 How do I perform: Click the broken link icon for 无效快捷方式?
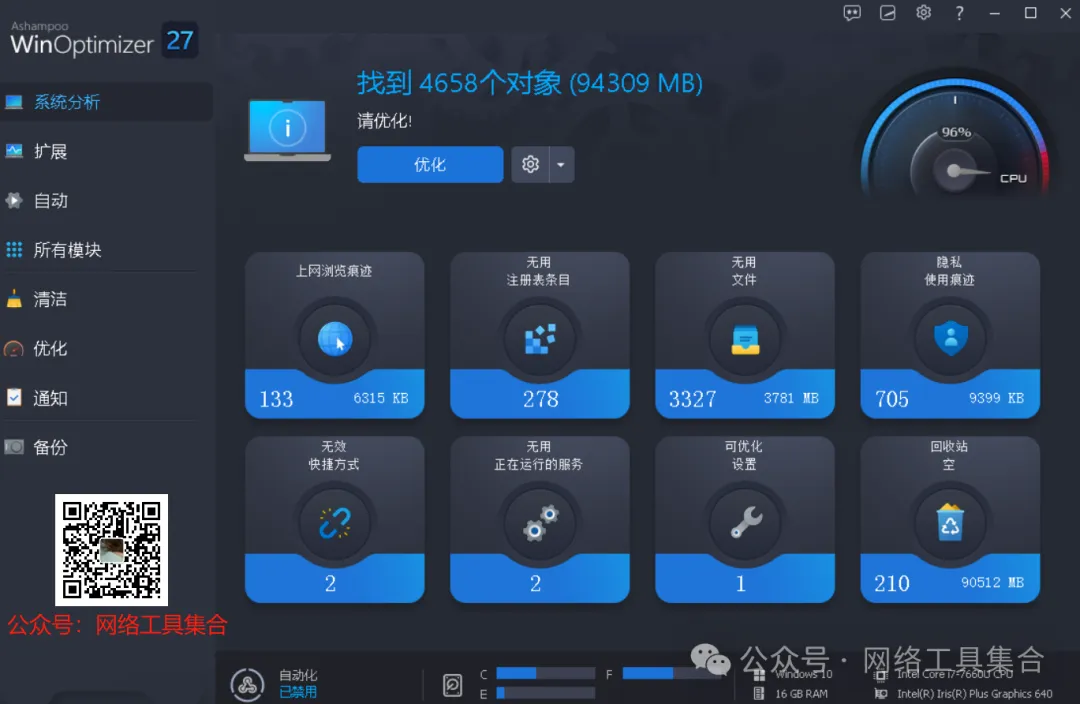(x=335, y=524)
